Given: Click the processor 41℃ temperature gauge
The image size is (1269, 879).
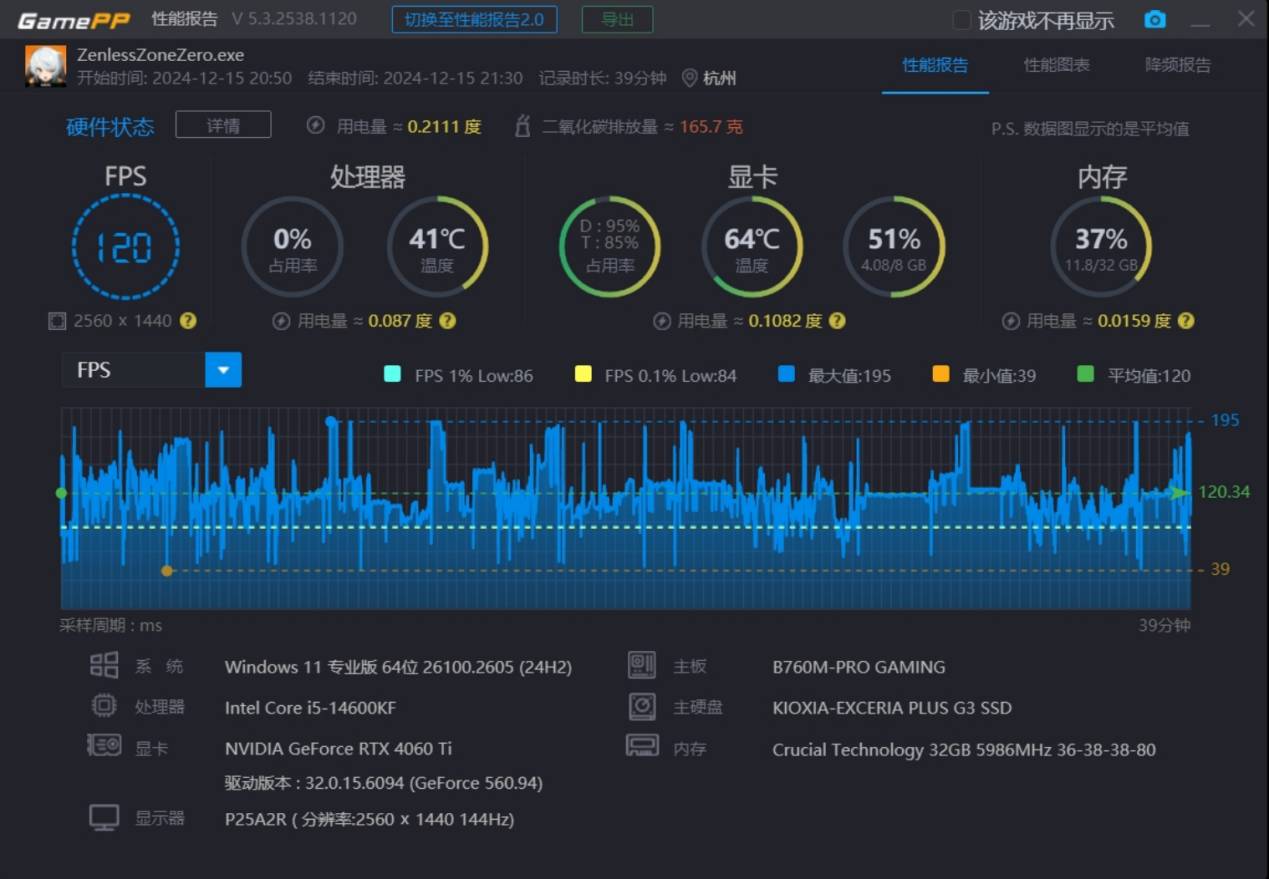Looking at the screenshot, I should tap(437, 247).
